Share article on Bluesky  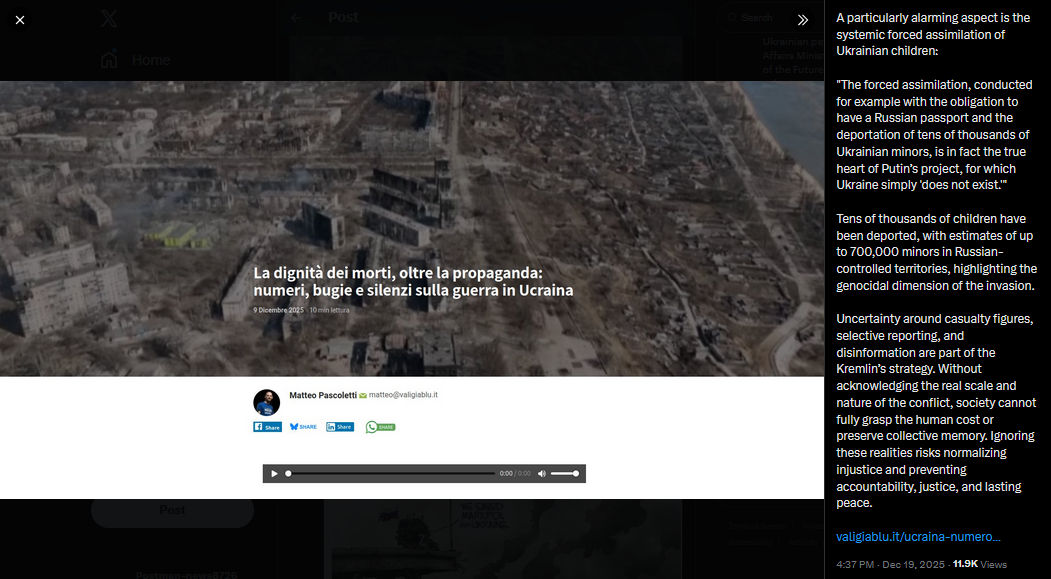point(303,427)
